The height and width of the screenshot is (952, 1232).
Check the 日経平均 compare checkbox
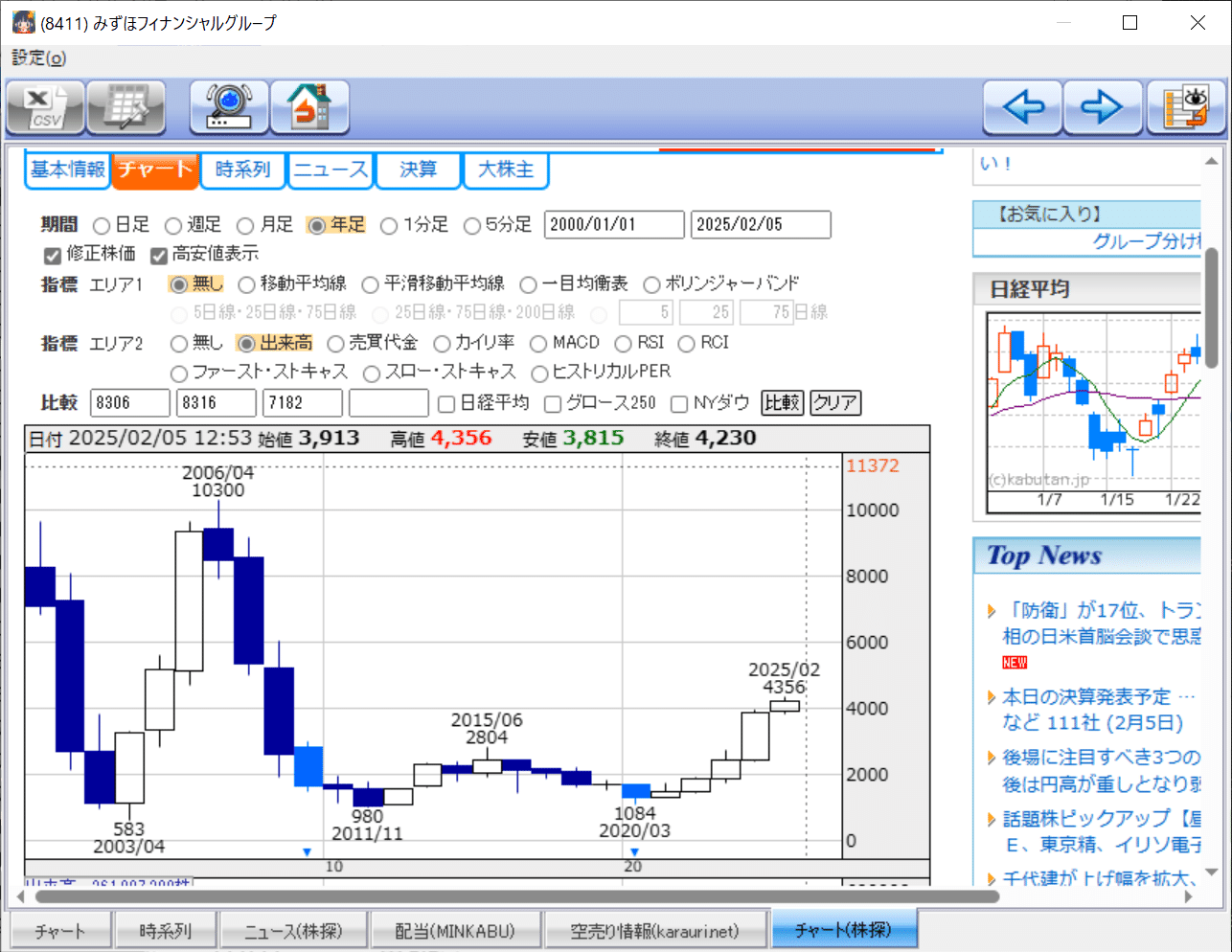pyautogui.click(x=445, y=403)
